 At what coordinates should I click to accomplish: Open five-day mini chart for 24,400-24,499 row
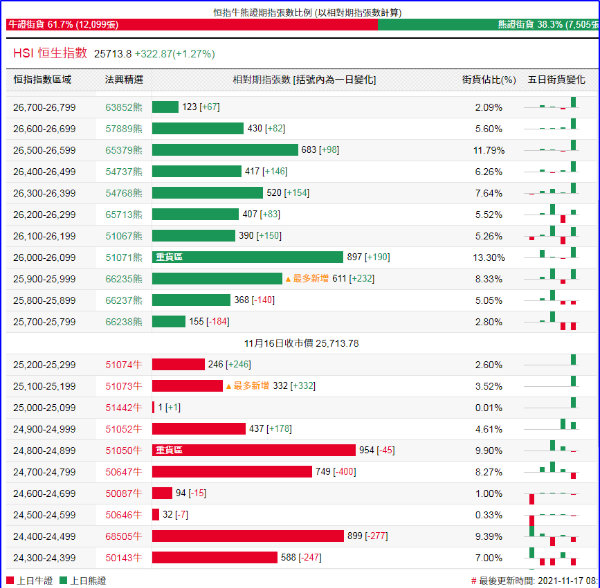(x=556, y=536)
